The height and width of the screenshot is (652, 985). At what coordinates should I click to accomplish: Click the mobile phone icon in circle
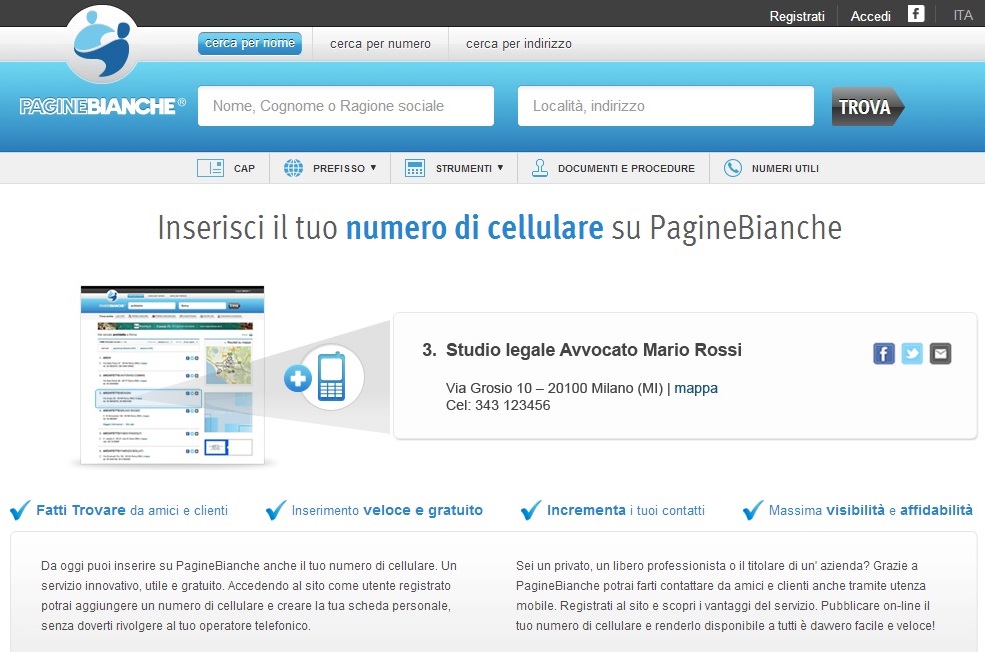point(332,377)
